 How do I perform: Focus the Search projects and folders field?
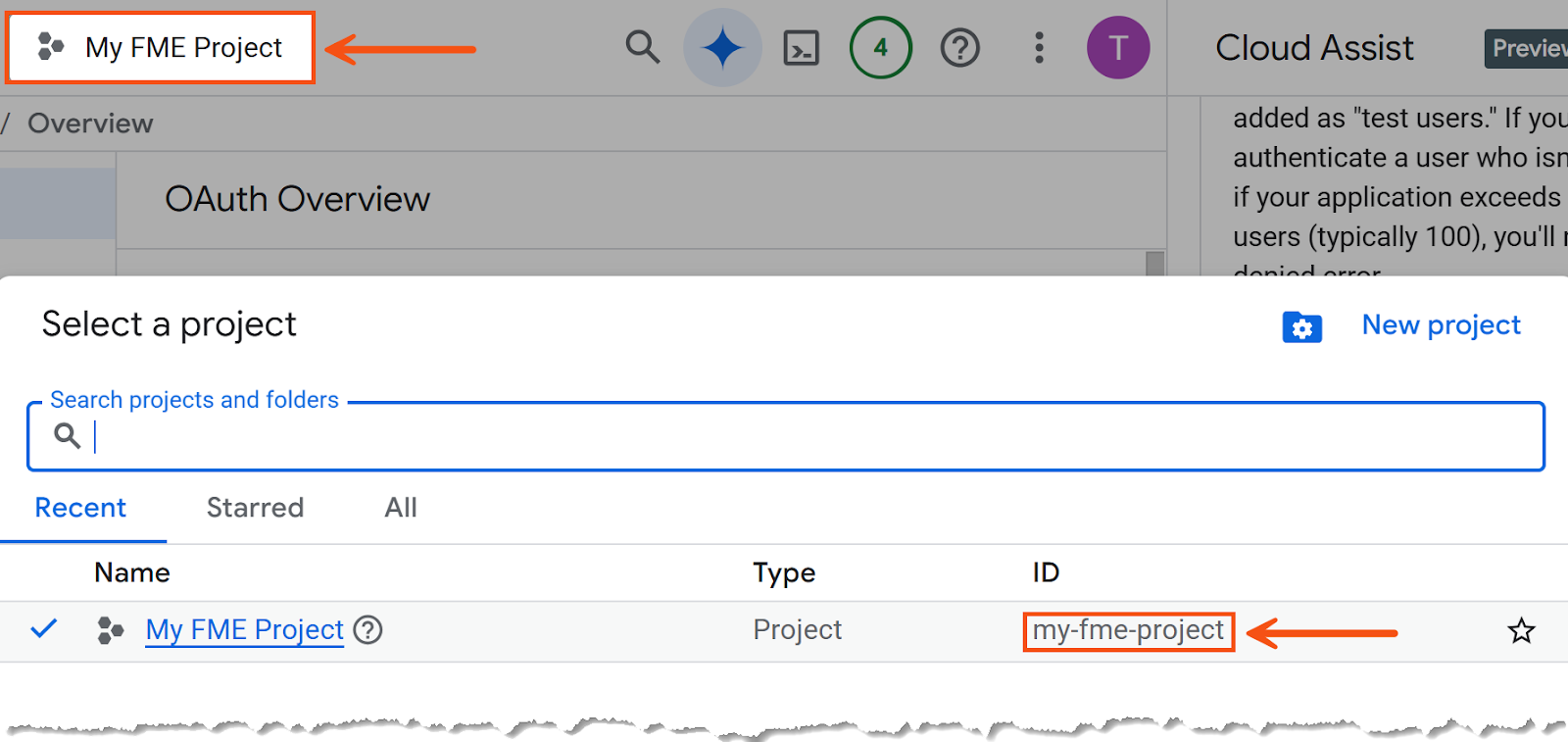pyautogui.click(x=786, y=436)
